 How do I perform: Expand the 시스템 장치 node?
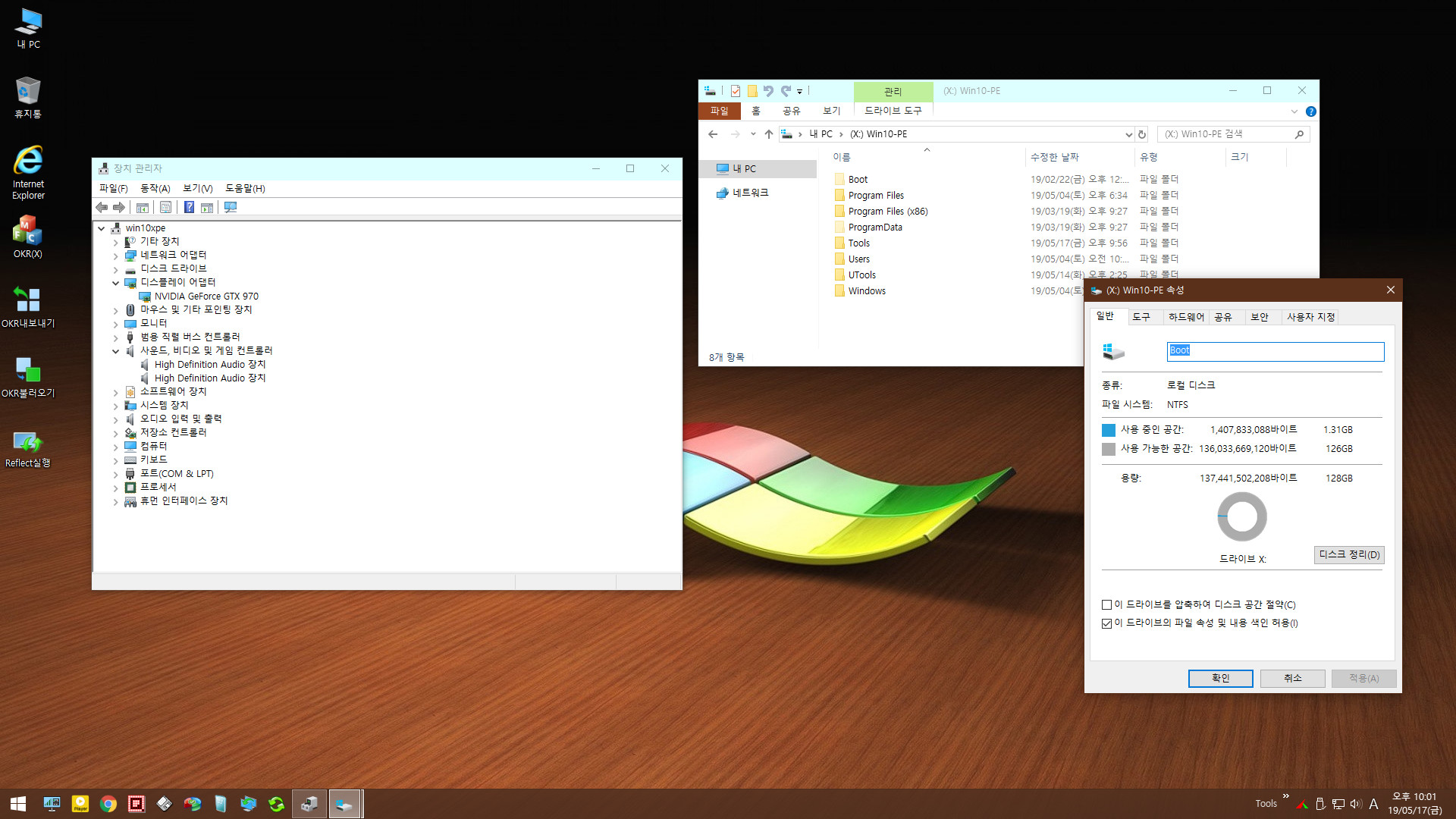tap(116, 406)
